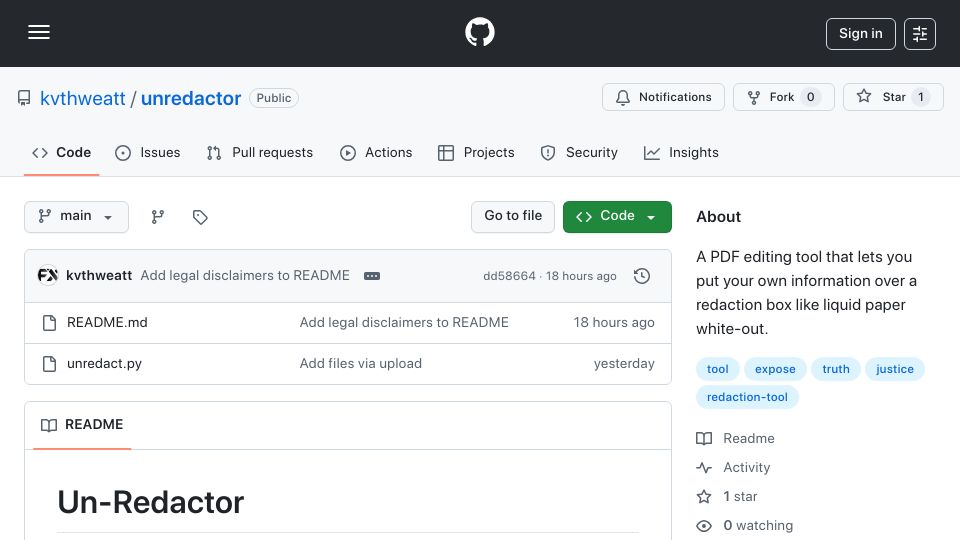Open commit hash dd58664
Image resolution: width=960 pixels, height=540 pixels.
tap(509, 276)
